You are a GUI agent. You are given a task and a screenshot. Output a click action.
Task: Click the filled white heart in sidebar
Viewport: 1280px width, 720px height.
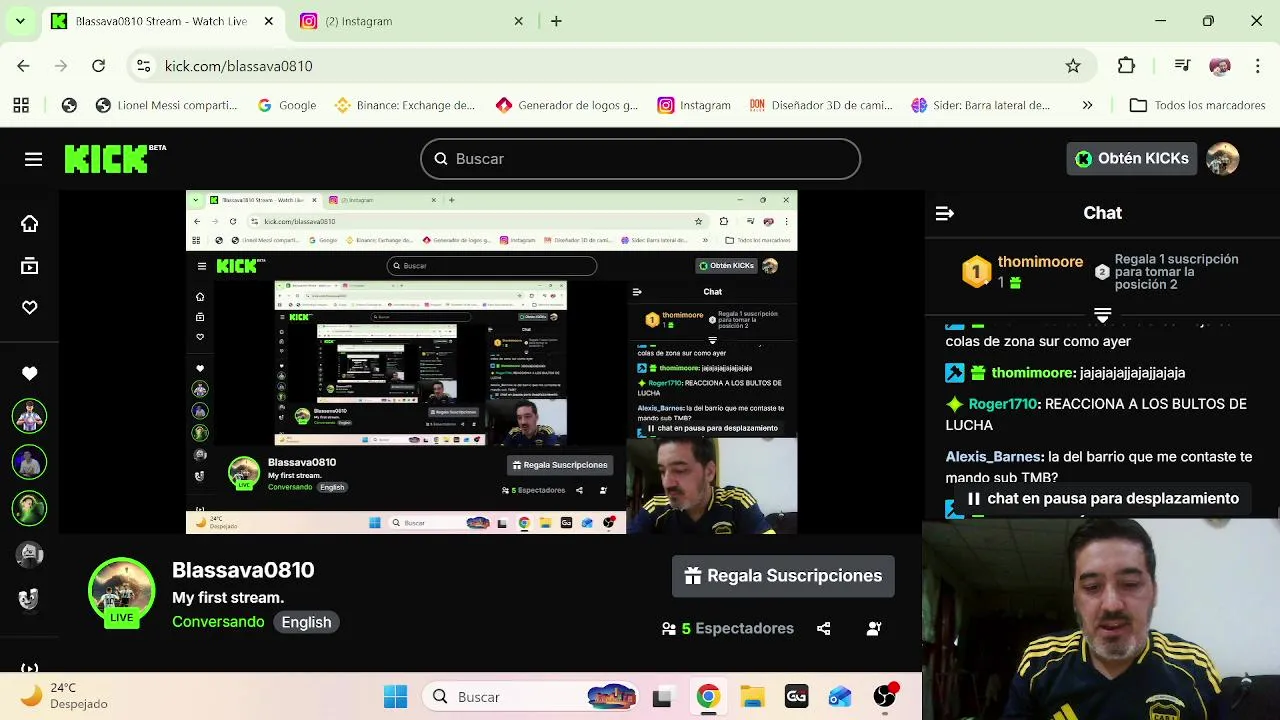29,373
